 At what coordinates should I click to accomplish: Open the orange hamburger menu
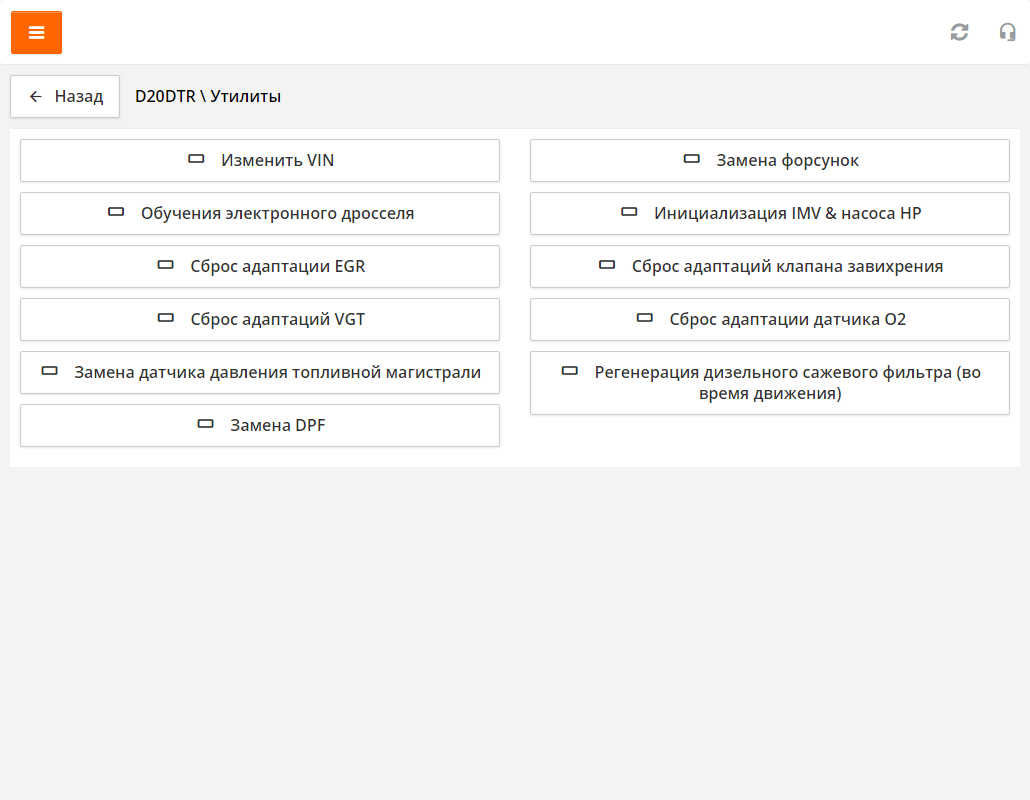coord(37,32)
